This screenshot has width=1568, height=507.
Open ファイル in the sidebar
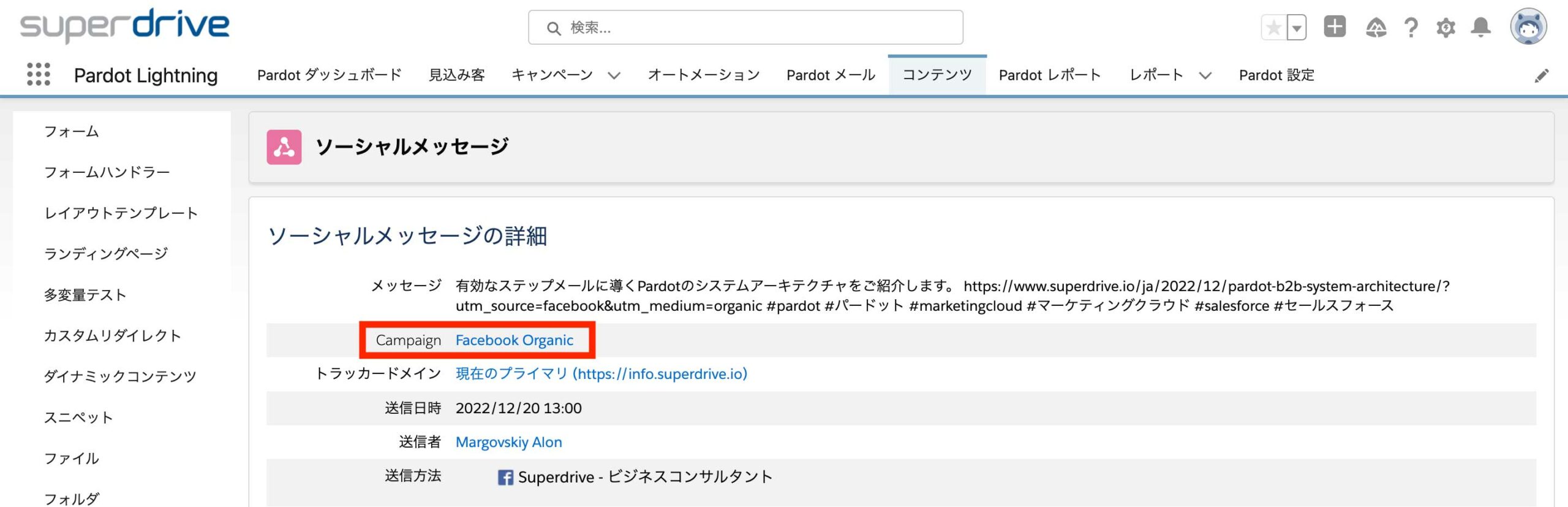click(x=71, y=459)
